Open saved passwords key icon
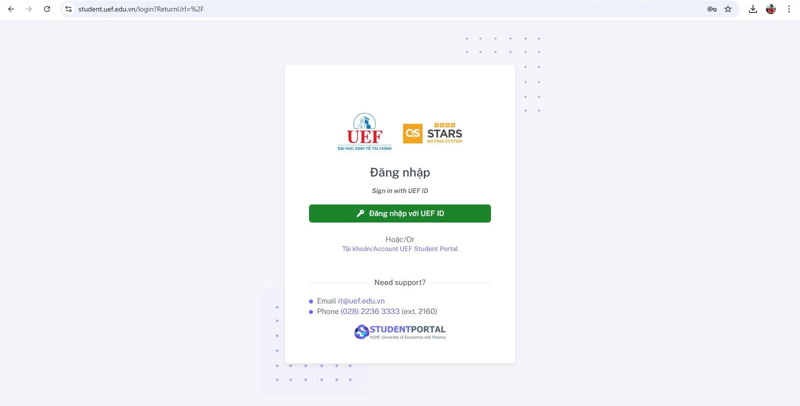The width and height of the screenshot is (800, 406). (x=711, y=9)
